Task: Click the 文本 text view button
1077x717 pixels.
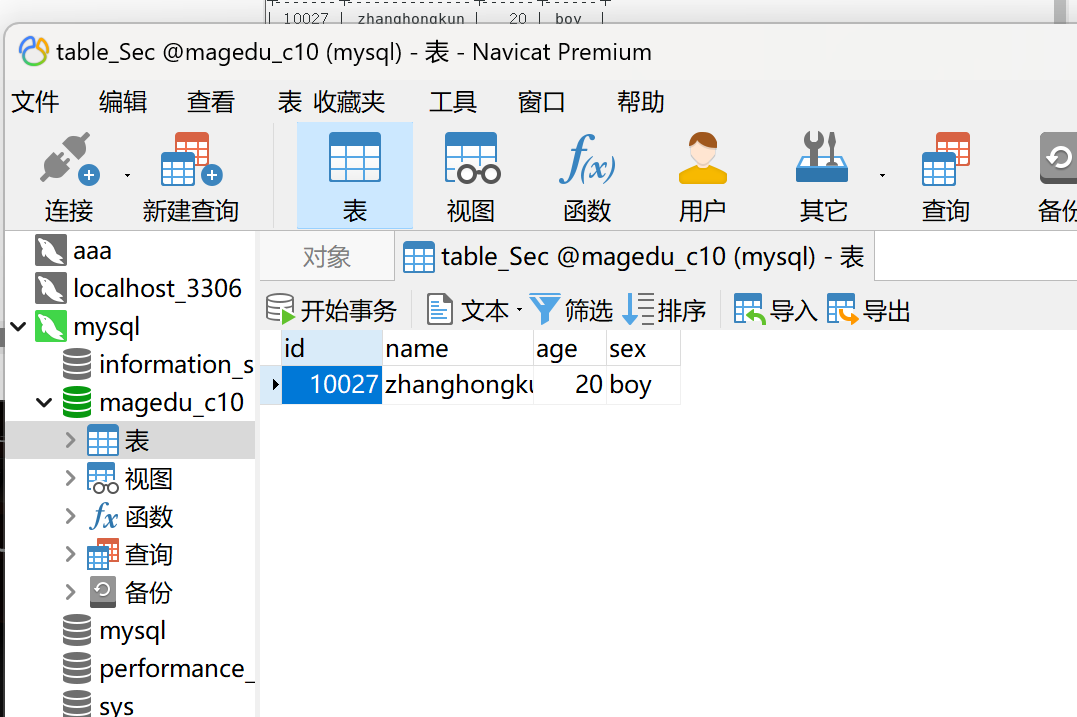Action: coord(468,310)
